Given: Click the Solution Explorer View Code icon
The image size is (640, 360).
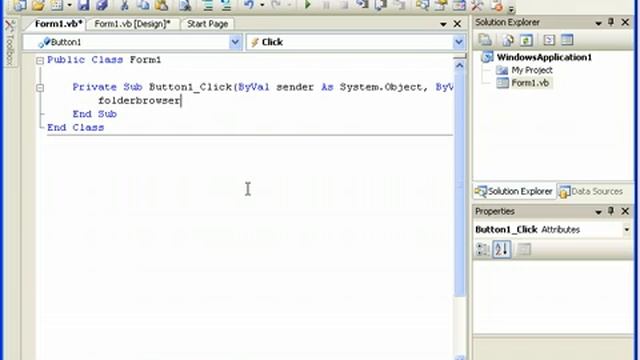Looking at the screenshot, I should pos(549,40).
